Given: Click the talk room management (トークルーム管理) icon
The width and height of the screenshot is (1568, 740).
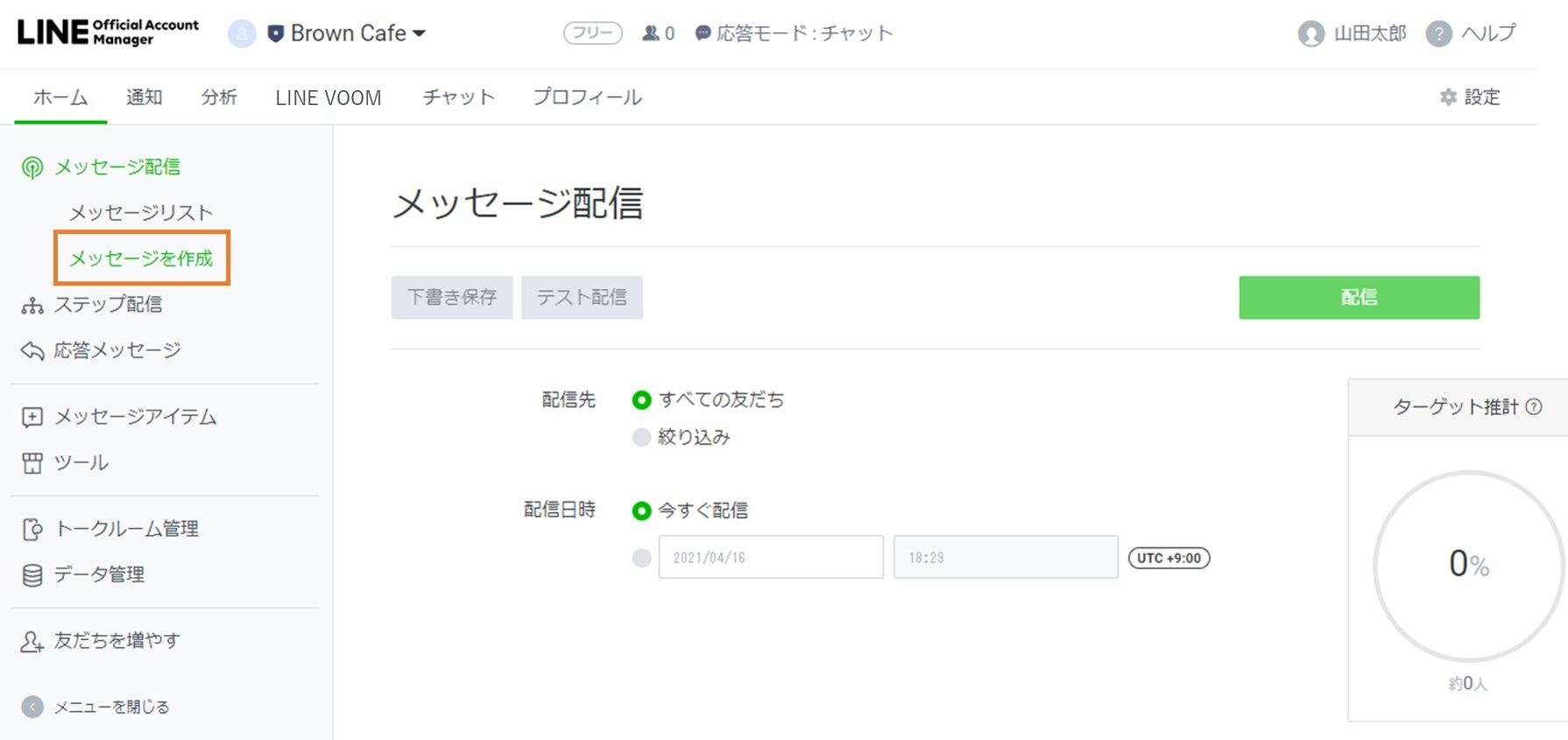Looking at the screenshot, I should click(x=32, y=530).
